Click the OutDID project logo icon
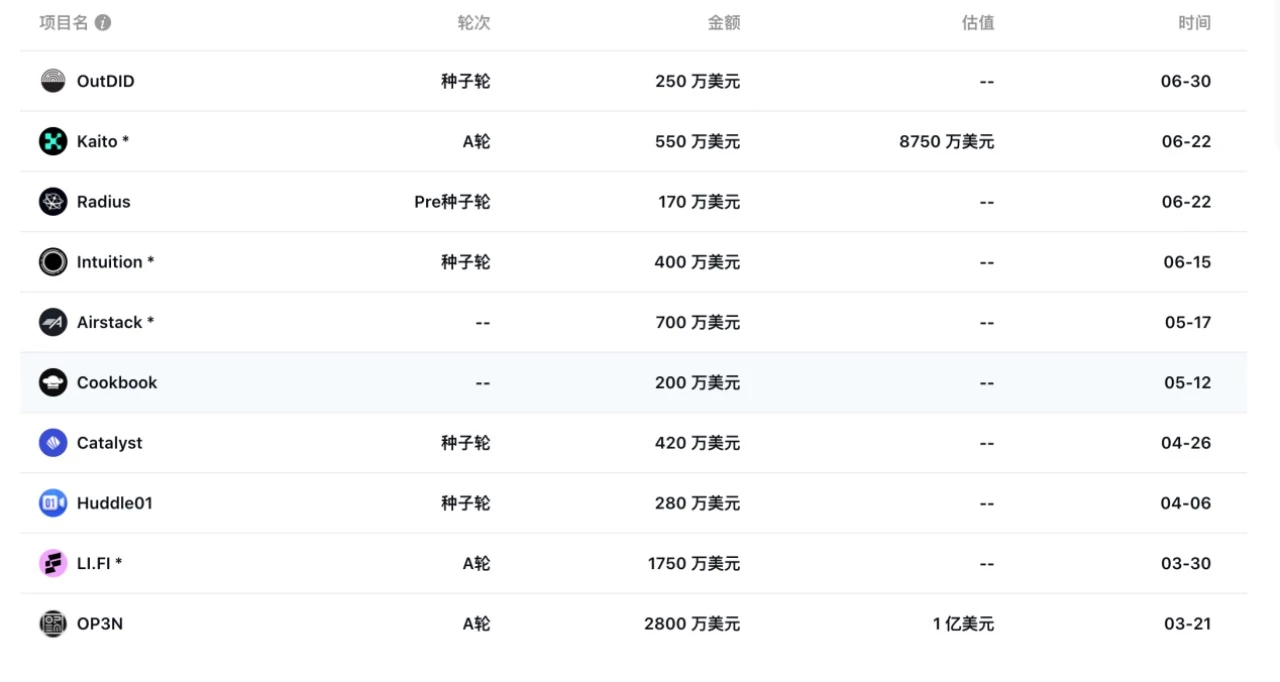 (x=53, y=81)
